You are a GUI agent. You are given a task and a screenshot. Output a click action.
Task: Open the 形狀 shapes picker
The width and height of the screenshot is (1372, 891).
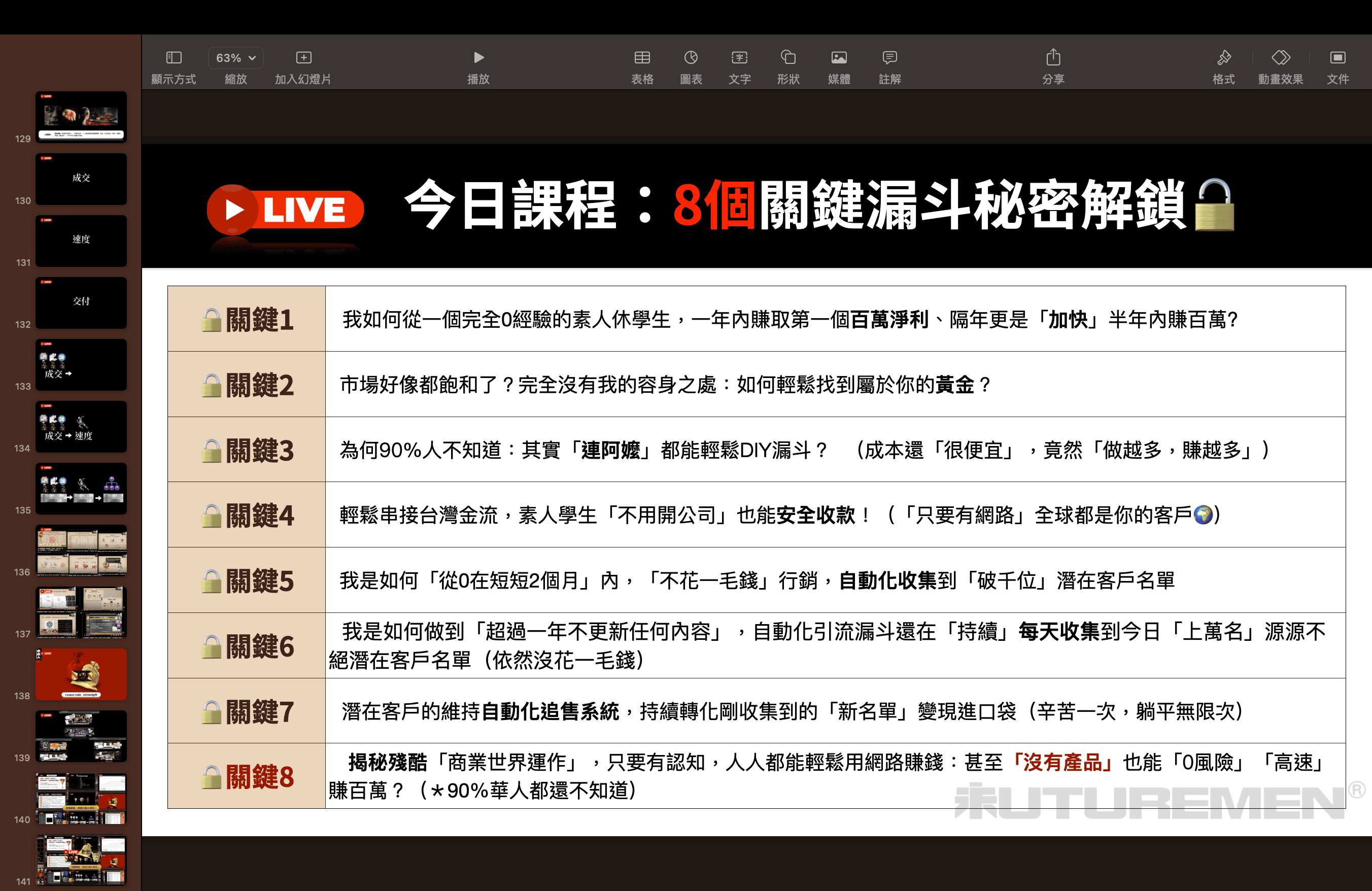click(x=788, y=58)
